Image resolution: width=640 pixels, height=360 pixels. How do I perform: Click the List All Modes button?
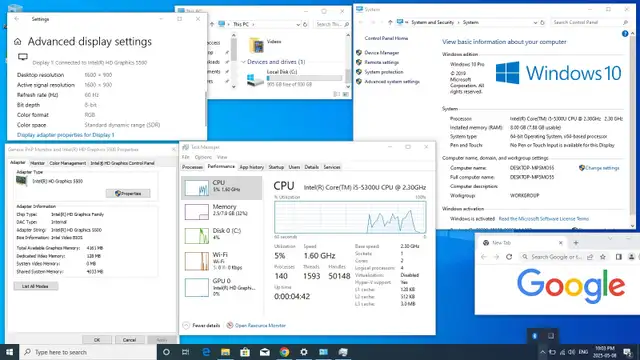pos(36,286)
